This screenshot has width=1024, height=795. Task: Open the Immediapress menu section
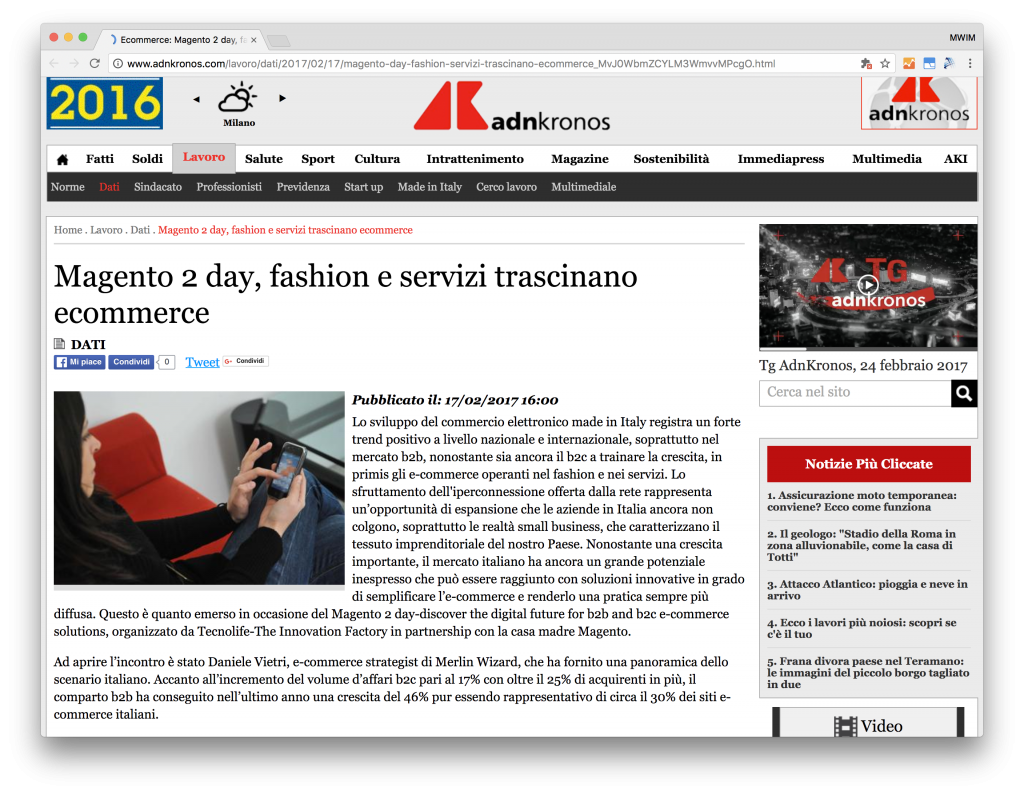click(781, 159)
